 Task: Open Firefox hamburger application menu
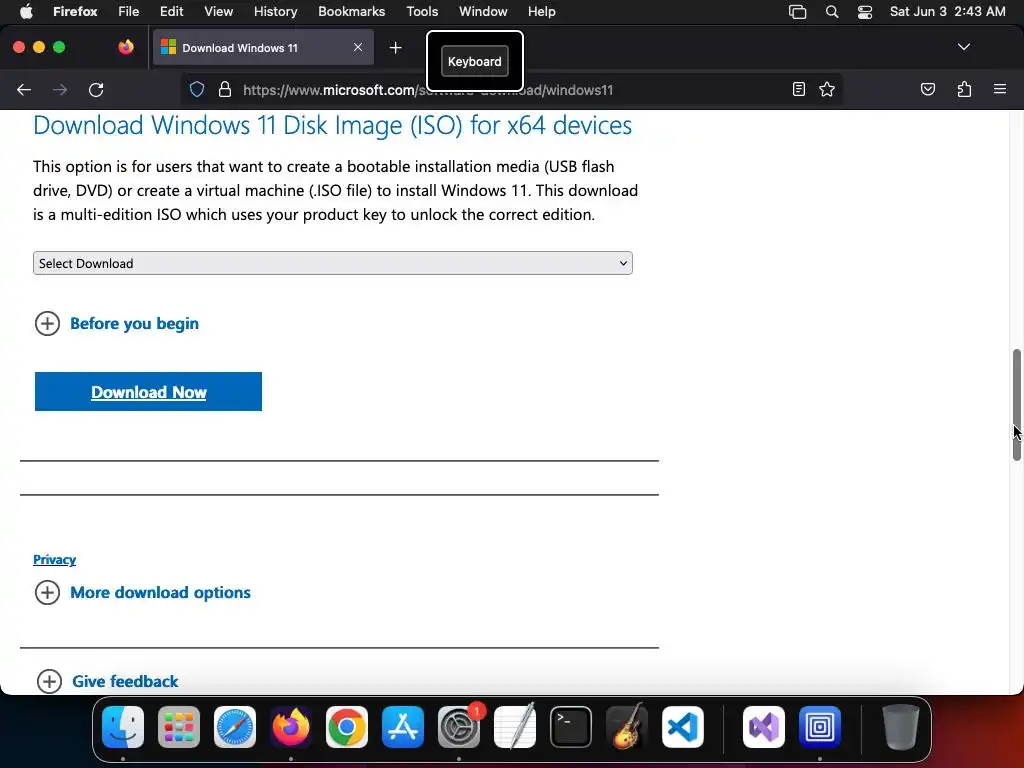1000,89
